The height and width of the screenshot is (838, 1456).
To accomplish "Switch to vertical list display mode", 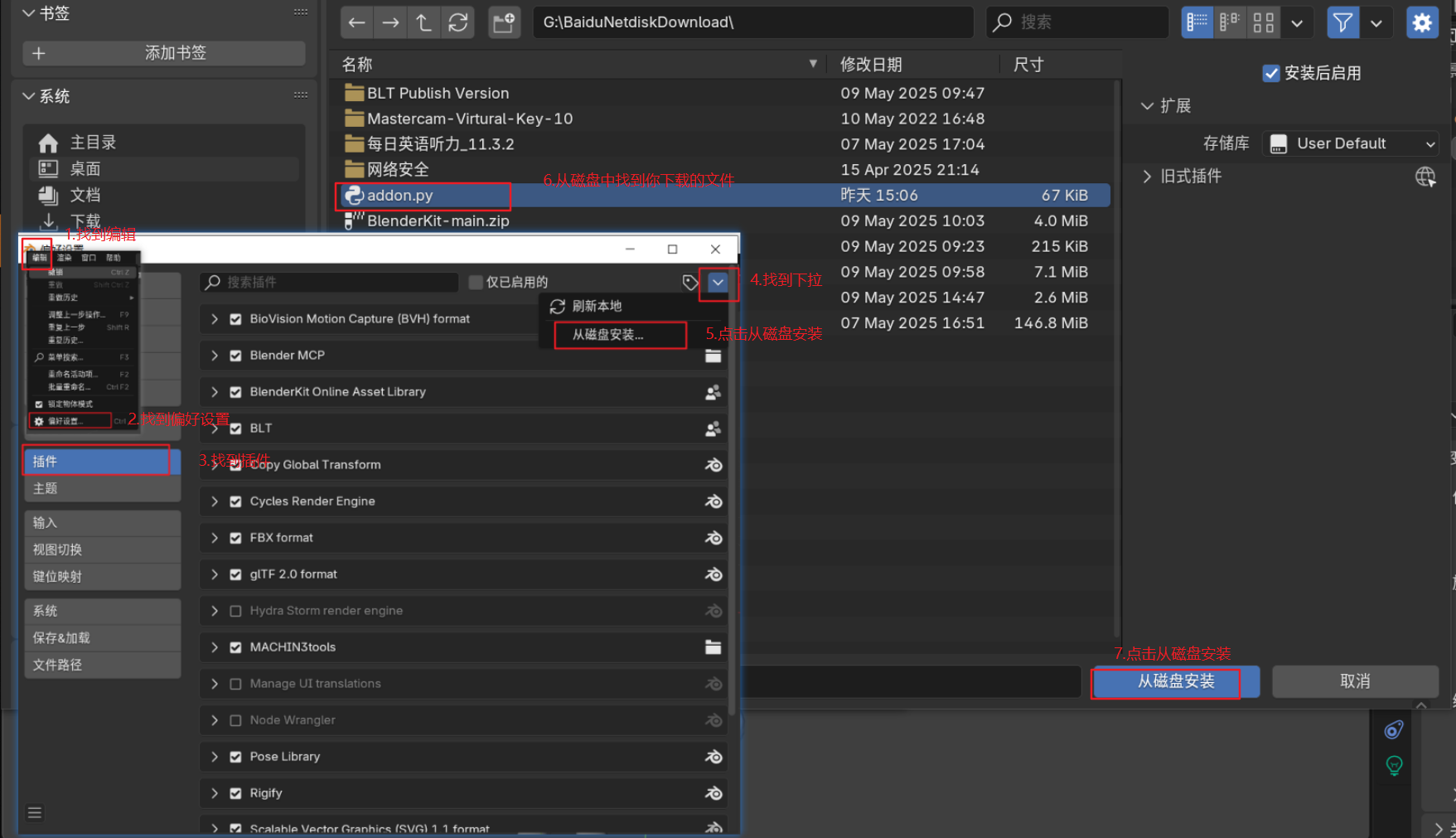I will coord(1197,22).
